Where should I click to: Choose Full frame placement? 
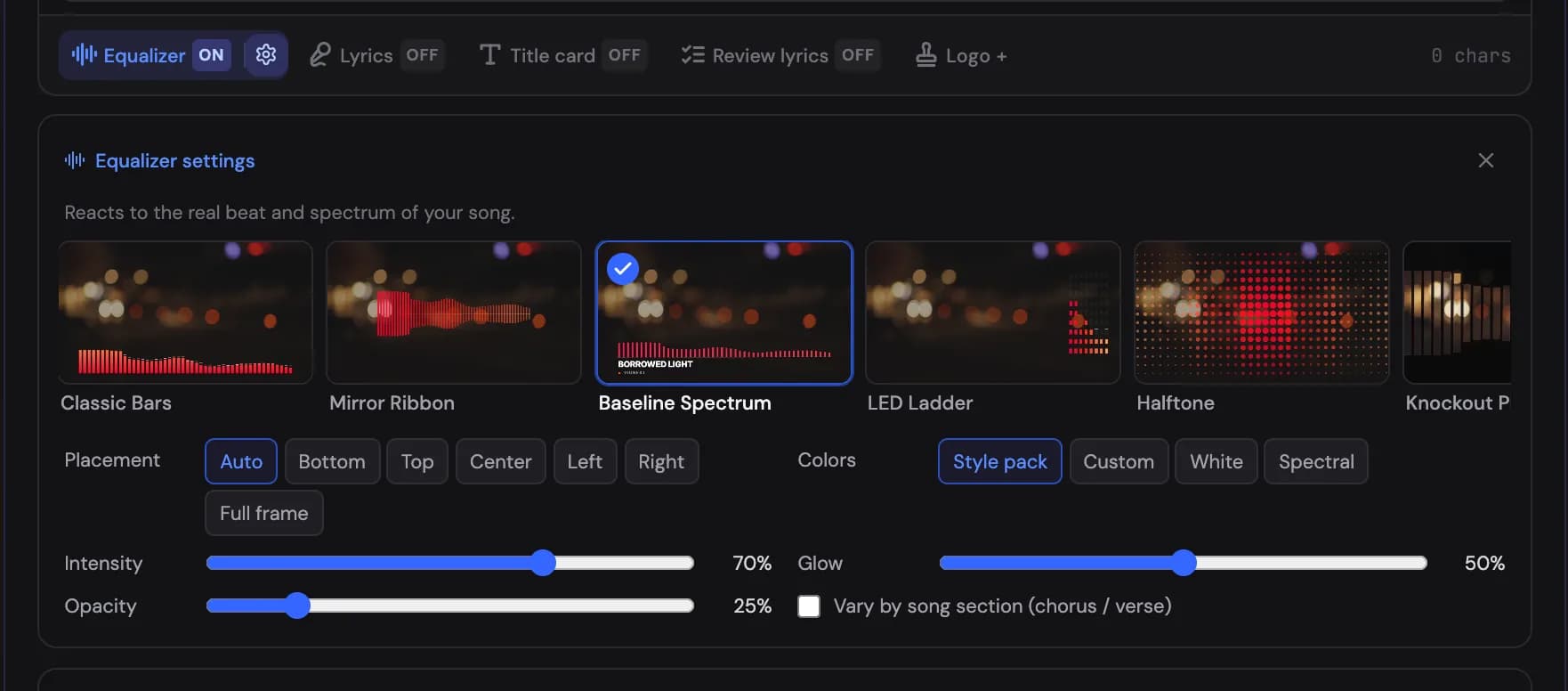click(264, 513)
